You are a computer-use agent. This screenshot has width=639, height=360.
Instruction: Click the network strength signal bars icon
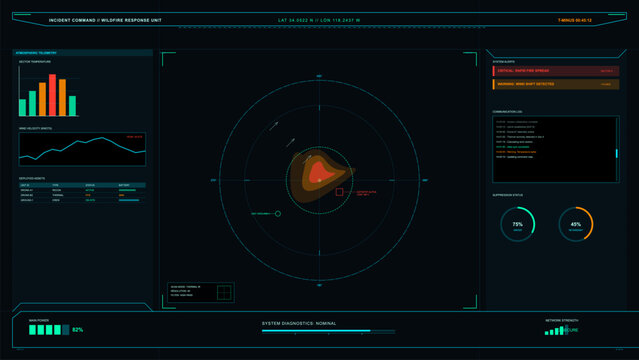tap(555, 331)
